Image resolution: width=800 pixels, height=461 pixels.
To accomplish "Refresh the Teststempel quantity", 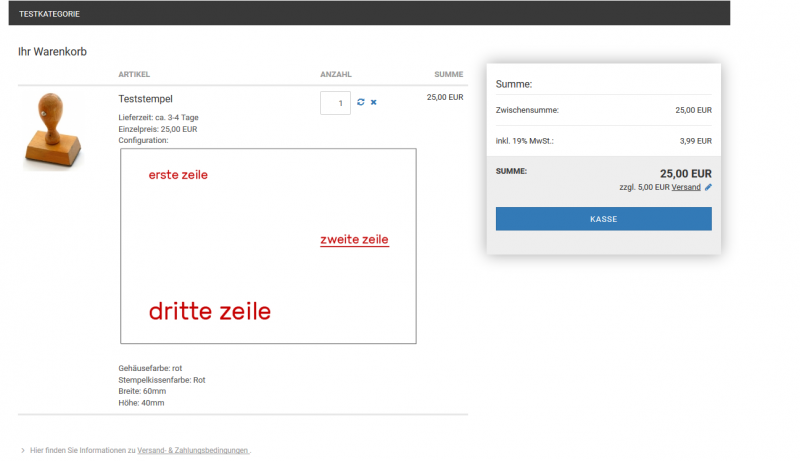I will [x=361, y=102].
